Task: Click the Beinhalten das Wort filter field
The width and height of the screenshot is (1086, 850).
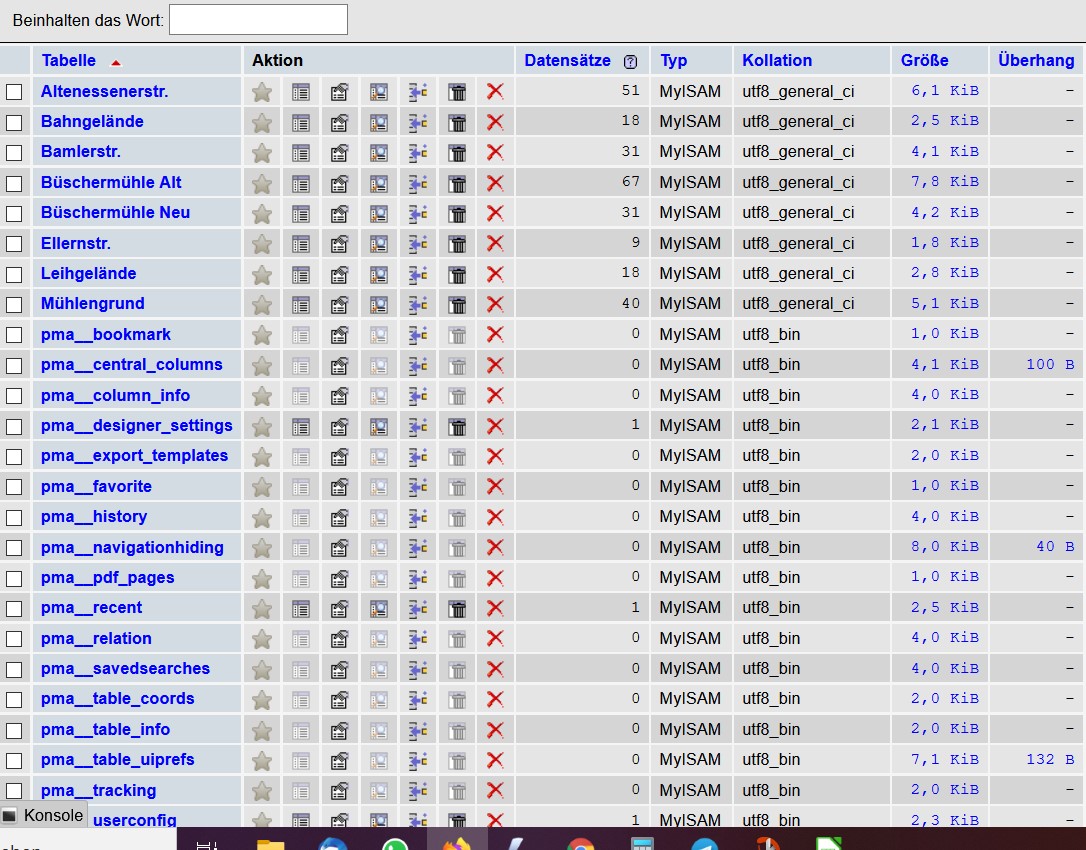Action: [x=258, y=20]
